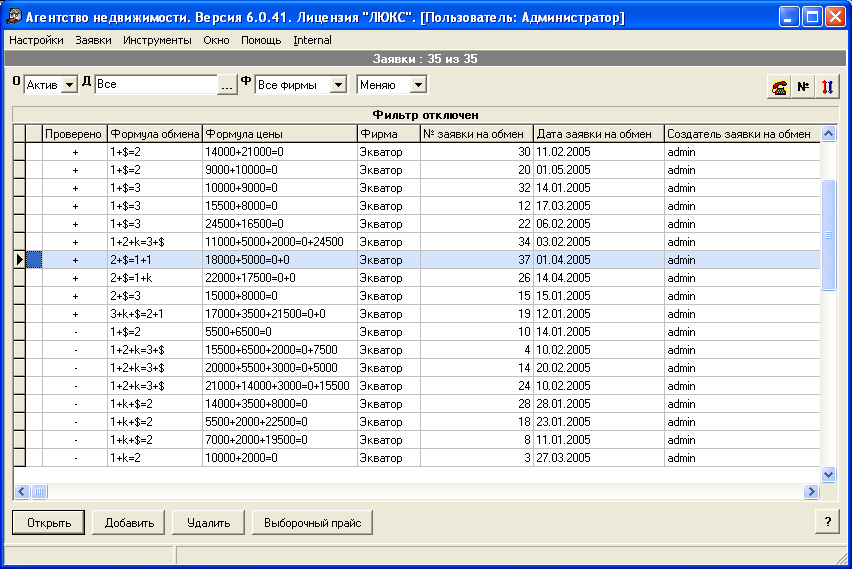This screenshot has width=852, height=569.
Task: Click the horizontal scrollbar thumb
Action: click(39, 491)
